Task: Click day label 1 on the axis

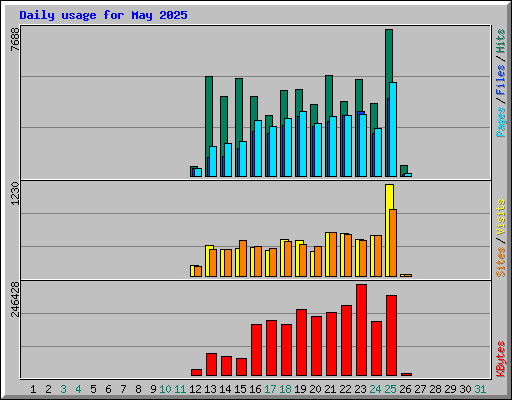Action: pyautogui.click(x=33, y=389)
